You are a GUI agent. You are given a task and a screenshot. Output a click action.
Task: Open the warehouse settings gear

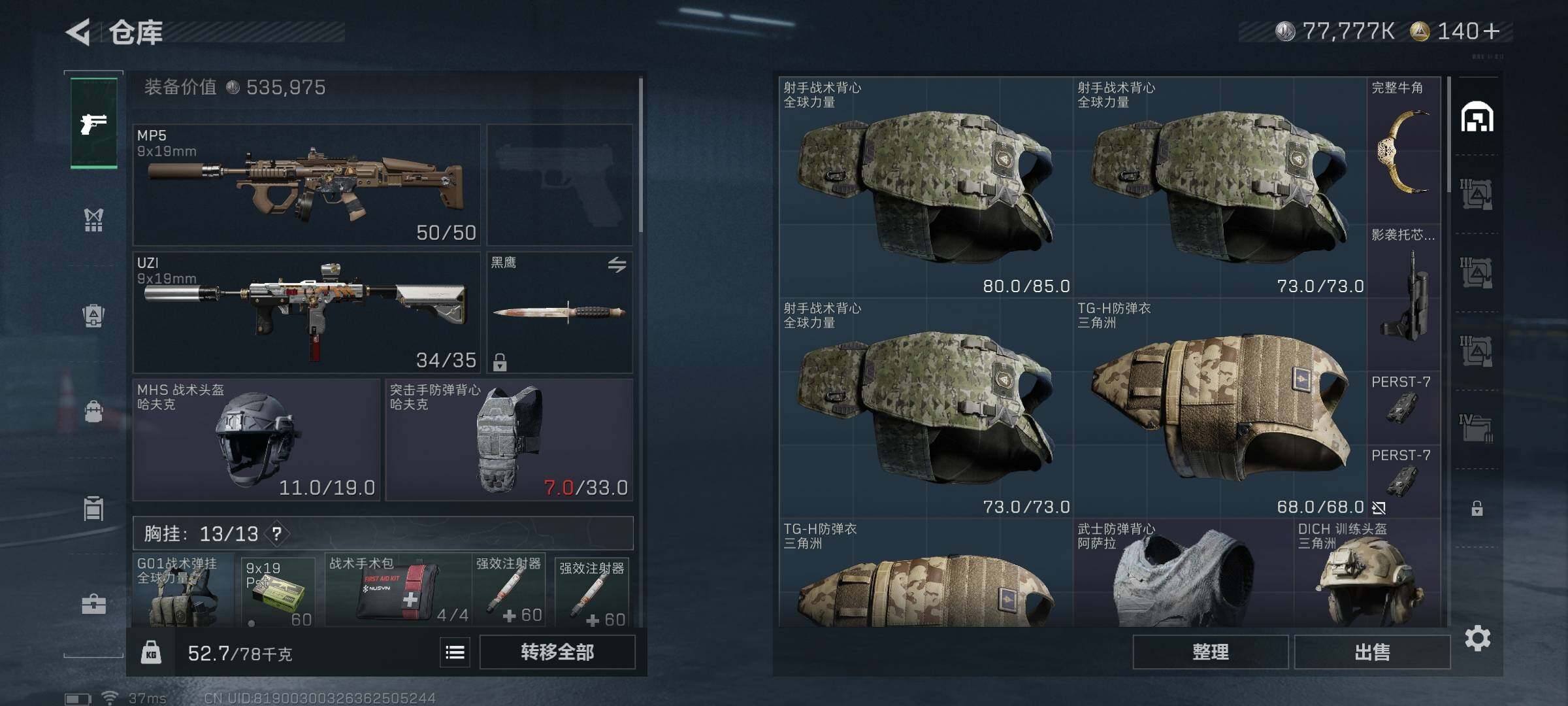click(x=1478, y=638)
